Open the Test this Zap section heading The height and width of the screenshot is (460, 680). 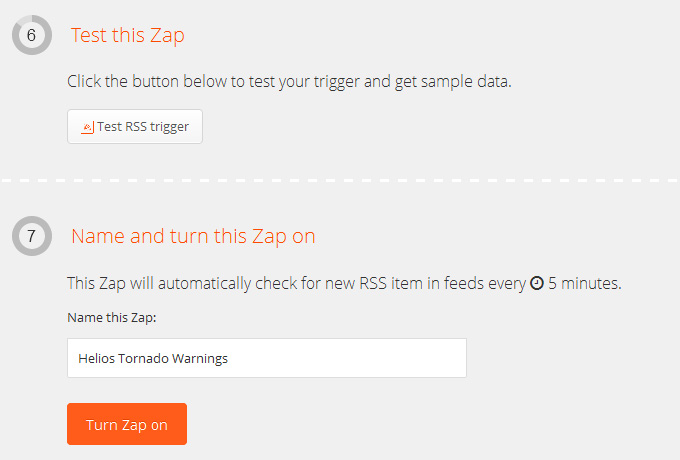click(x=128, y=35)
